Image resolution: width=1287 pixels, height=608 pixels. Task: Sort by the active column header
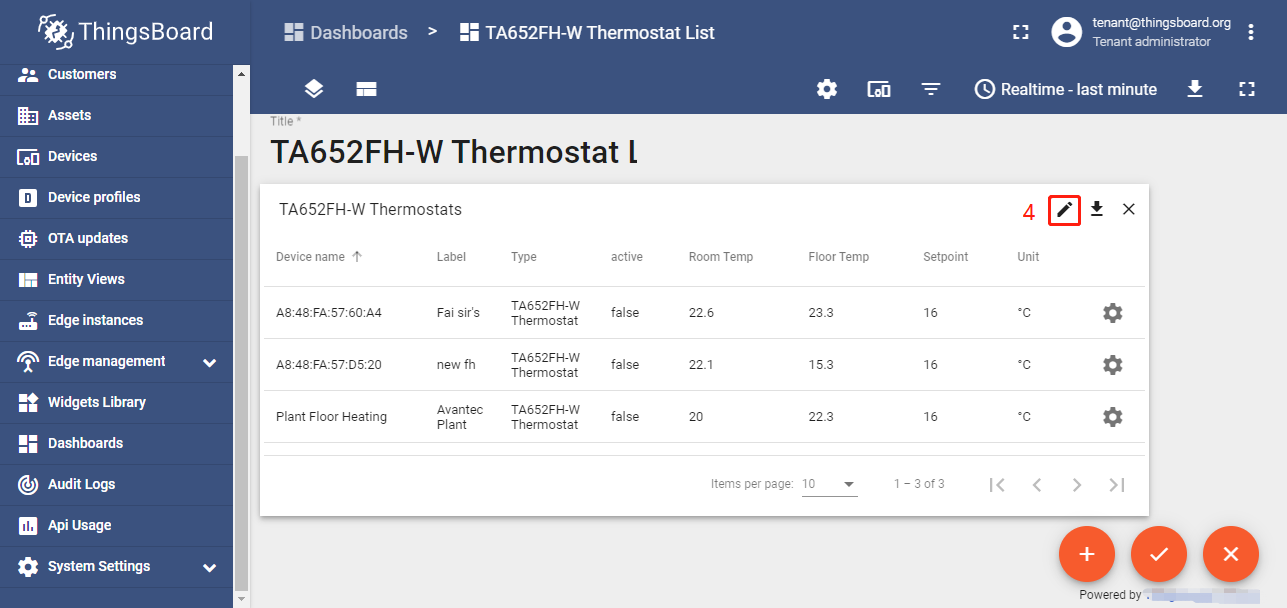tap(627, 257)
